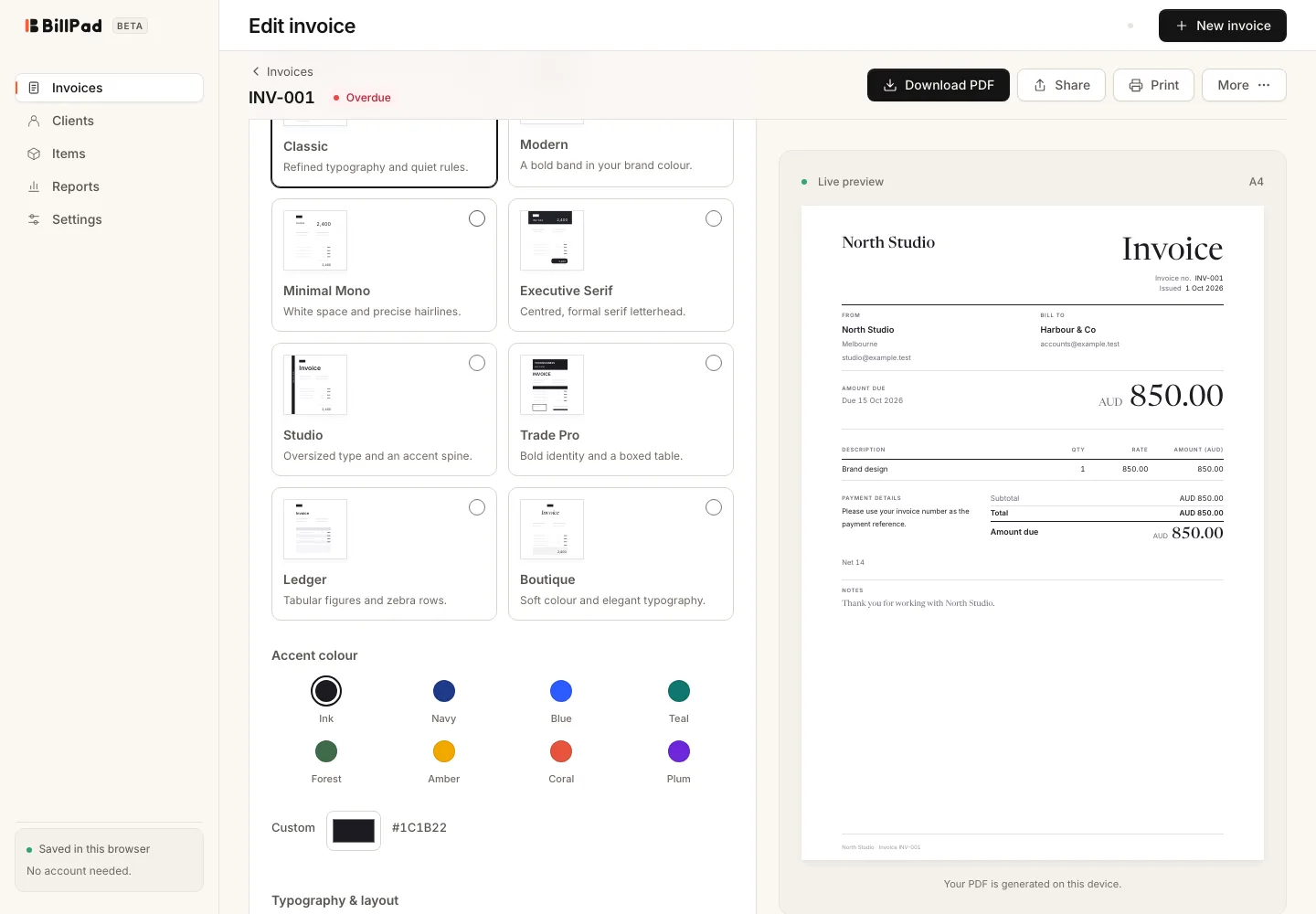The image size is (1316, 914).
Task: Click the Settings sliders icon
Action: coord(34,219)
